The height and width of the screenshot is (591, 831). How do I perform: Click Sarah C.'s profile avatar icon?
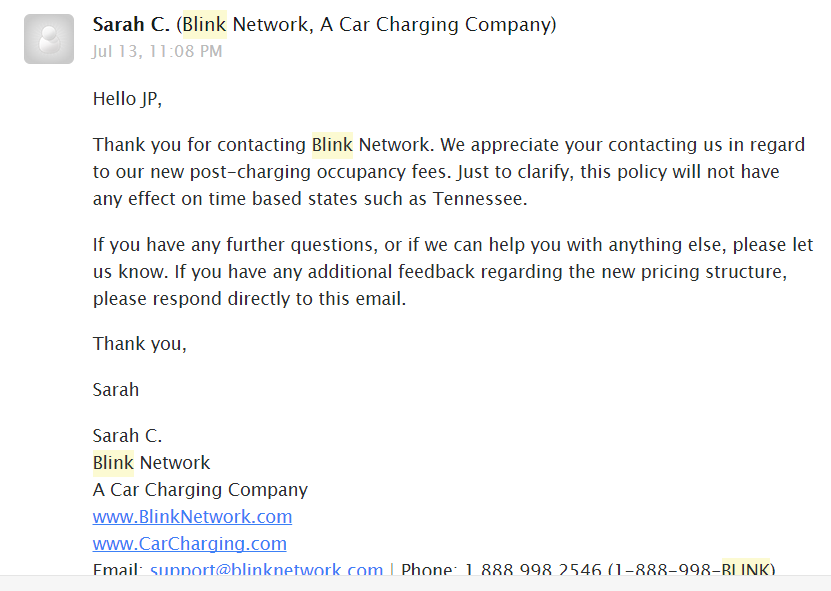[x=49, y=39]
